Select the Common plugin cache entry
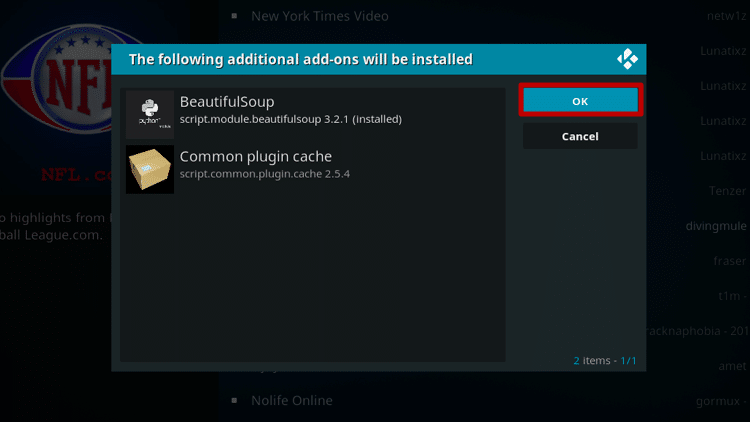This screenshot has width=750, height=422. 313,169
